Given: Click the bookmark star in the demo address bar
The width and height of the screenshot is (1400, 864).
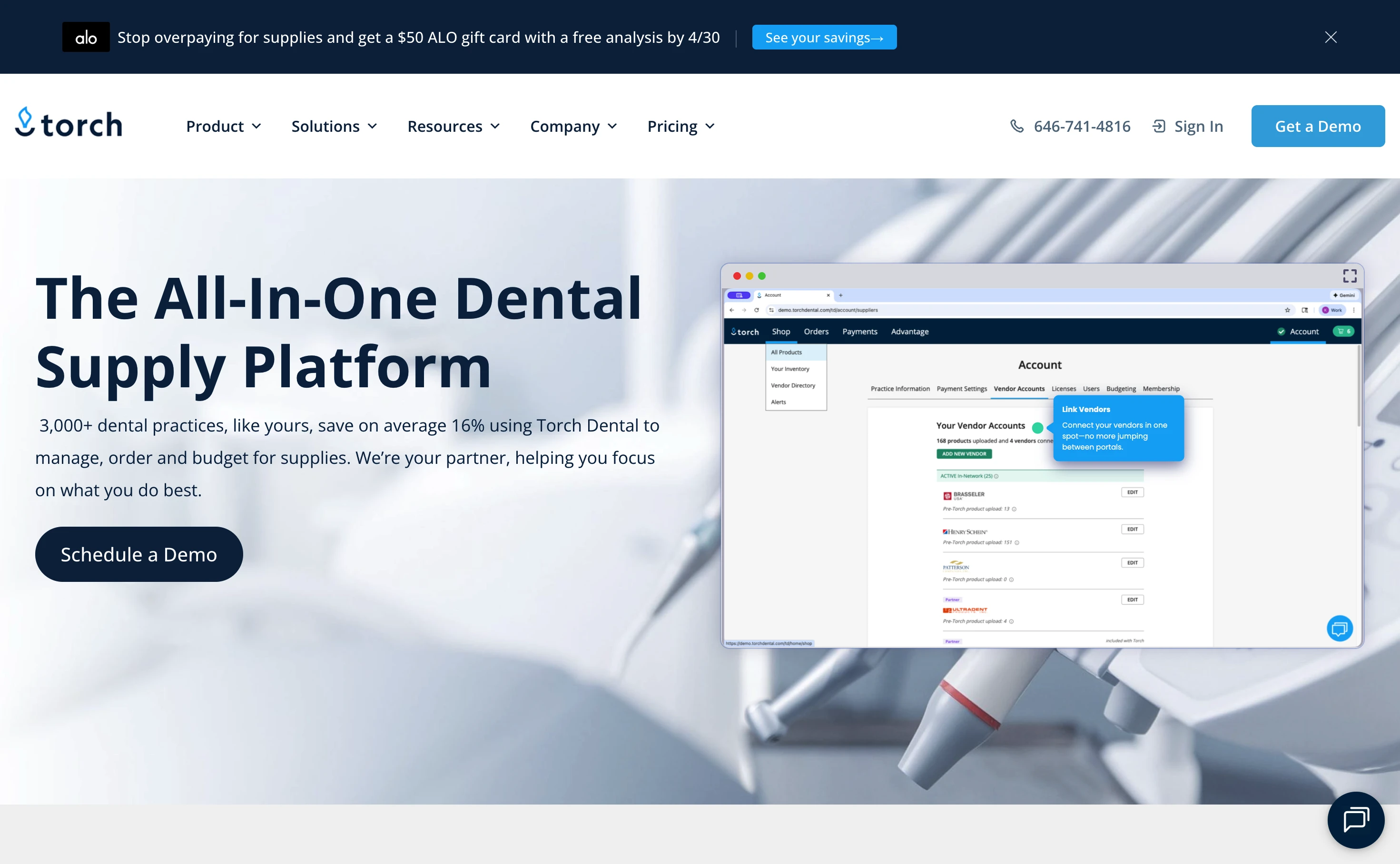Looking at the screenshot, I should [1288, 310].
